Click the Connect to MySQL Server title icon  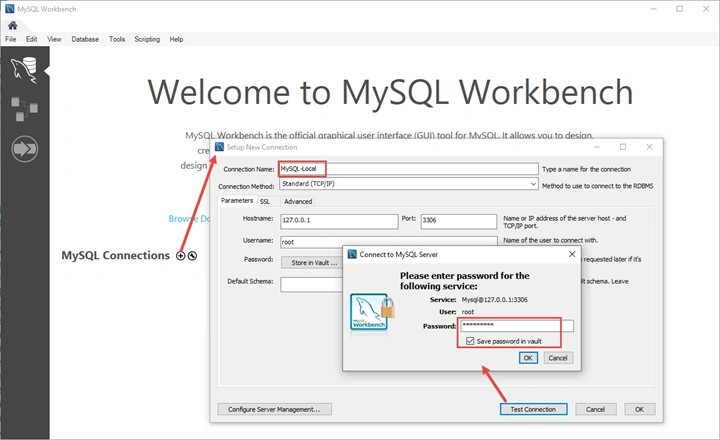pyautogui.click(x=352, y=254)
